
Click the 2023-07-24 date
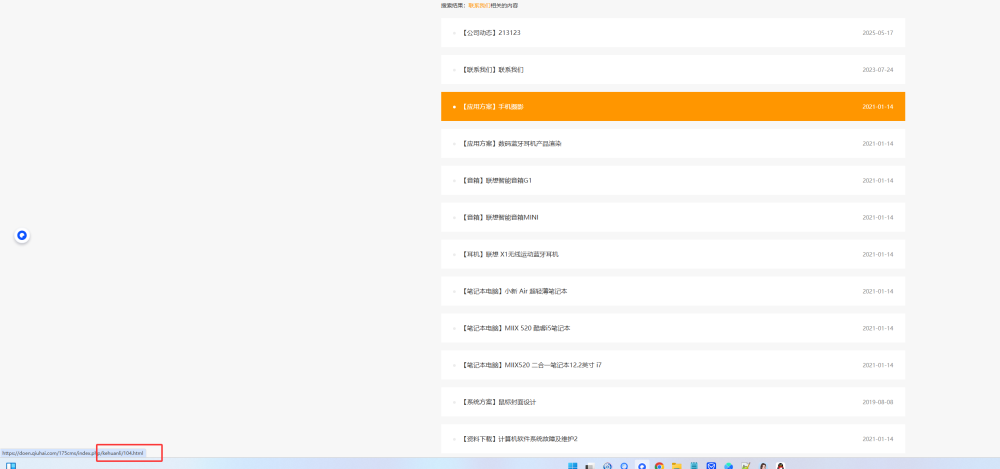pyautogui.click(x=878, y=70)
